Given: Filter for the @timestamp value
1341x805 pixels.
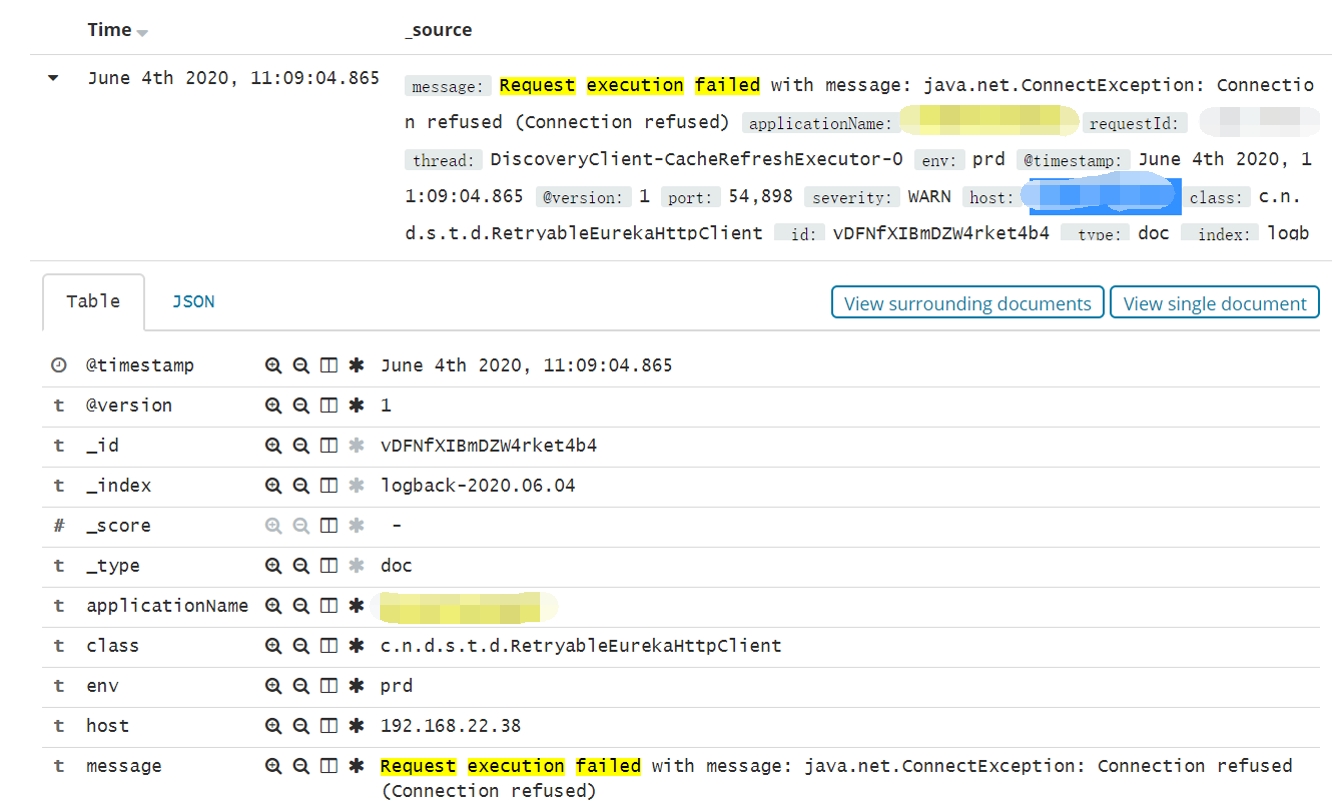Looking at the screenshot, I should coord(273,366).
